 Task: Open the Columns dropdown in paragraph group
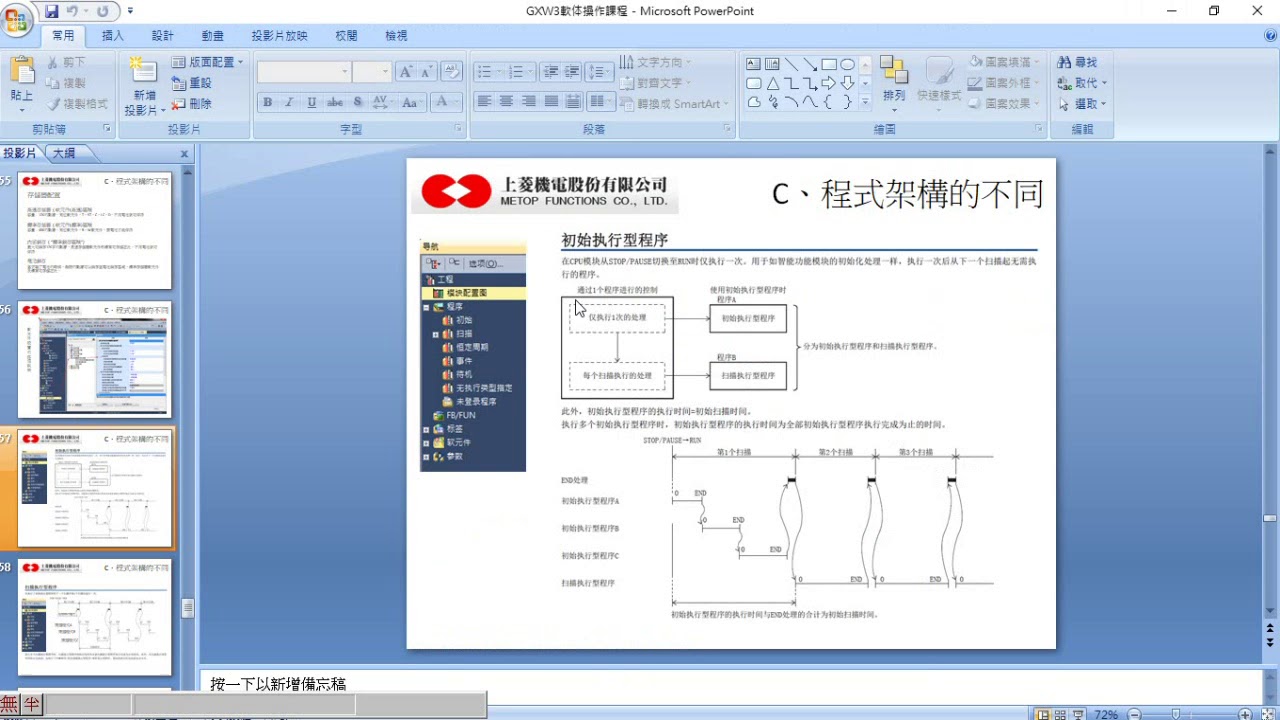point(601,102)
